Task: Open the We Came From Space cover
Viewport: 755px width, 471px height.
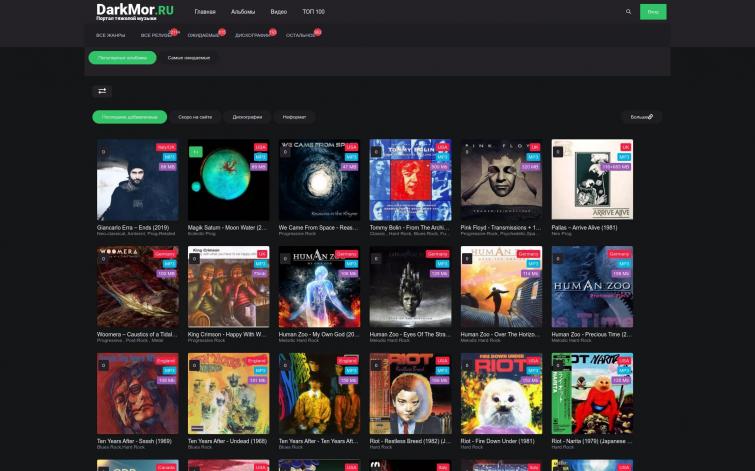Action: tap(319, 180)
